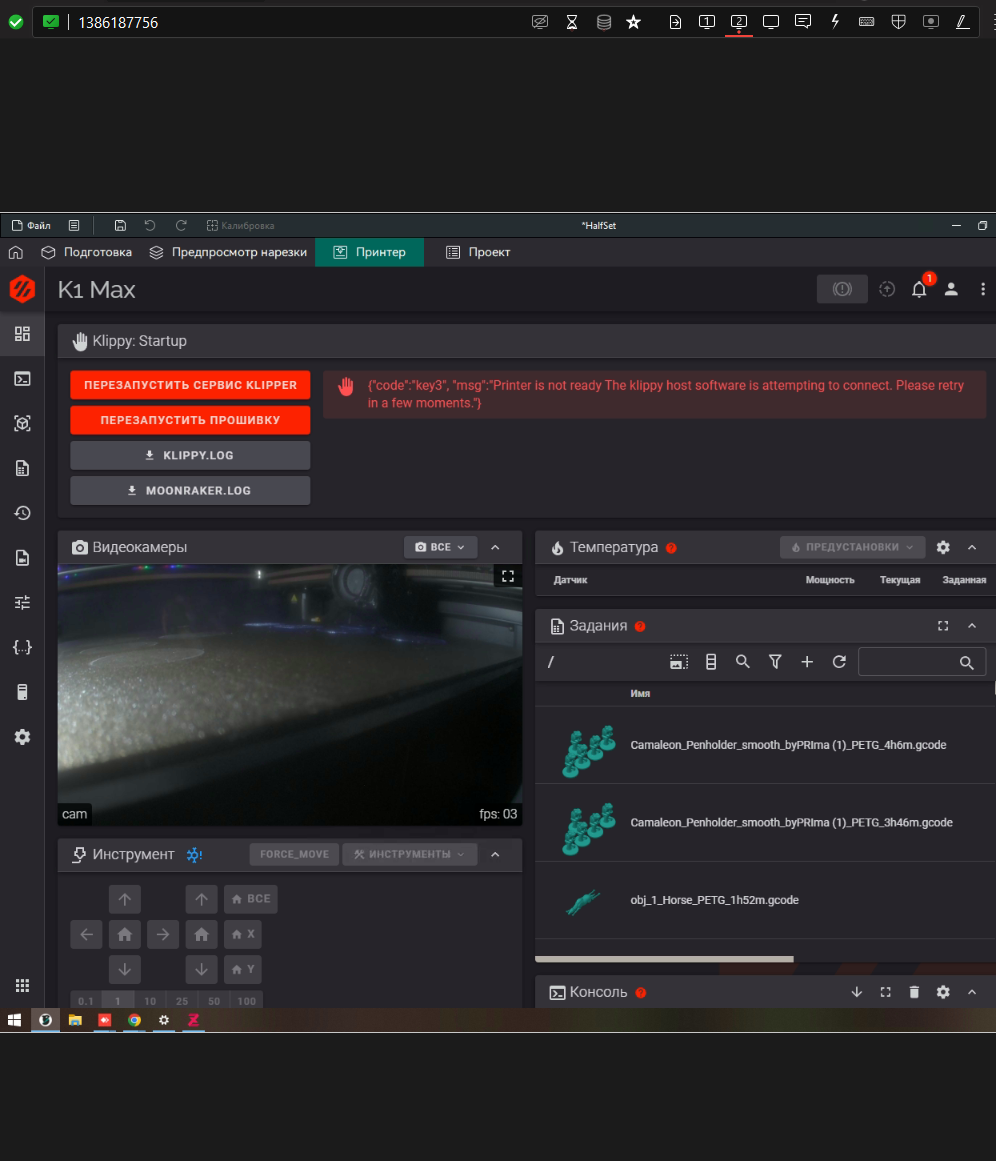This screenshot has width=996, height=1161.
Task: Open camera view in fullscreen
Action: tap(507, 576)
